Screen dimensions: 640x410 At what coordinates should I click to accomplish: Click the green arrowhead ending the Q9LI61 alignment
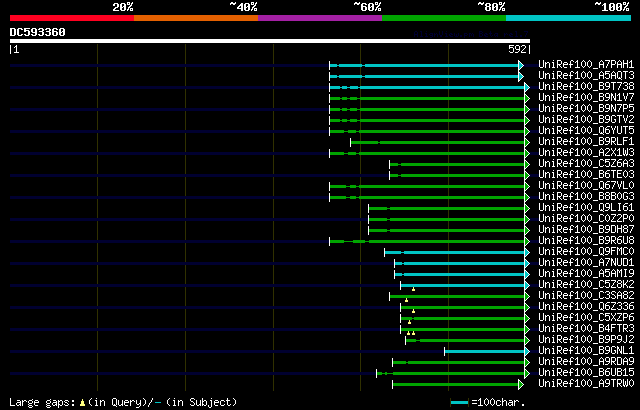click(x=527, y=208)
